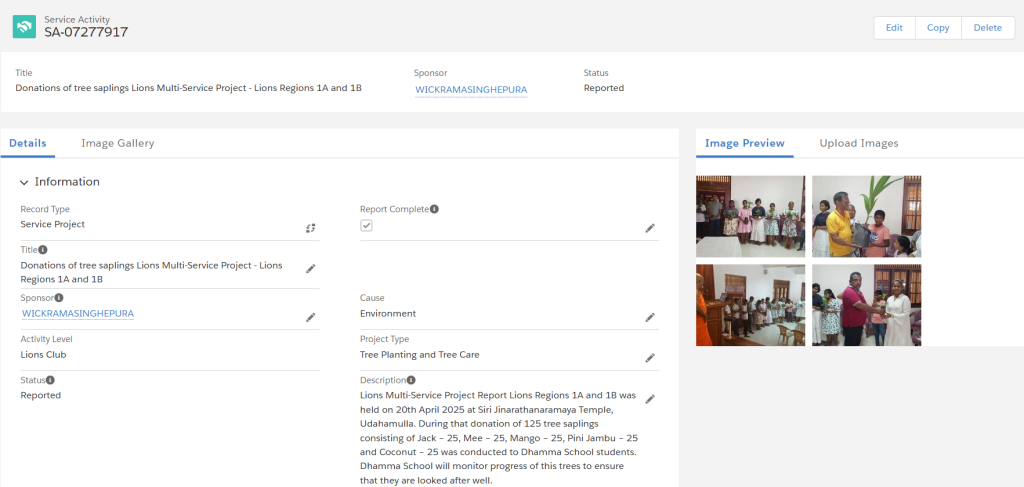Click the Lions Club activity level value
The width and height of the screenshot is (1024, 487).
[43, 354]
